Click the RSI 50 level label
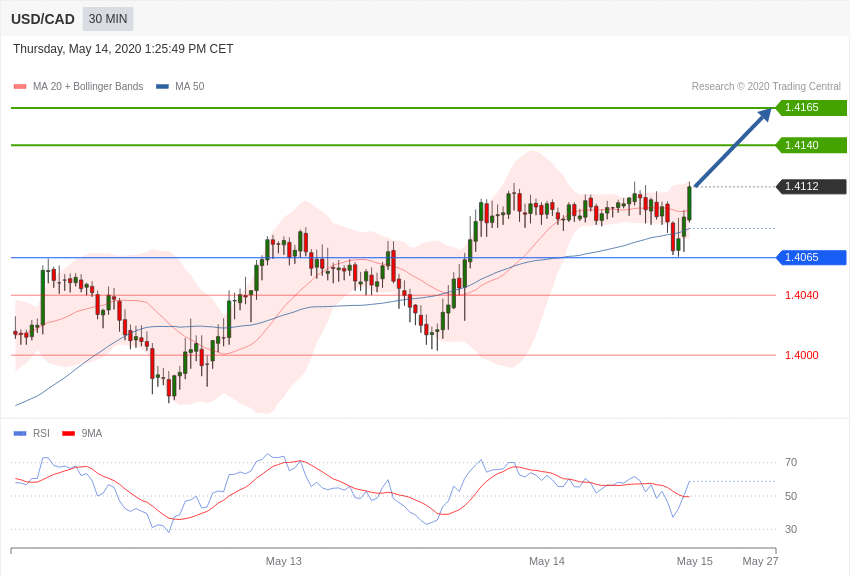The height and width of the screenshot is (576, 850). (791, 496)
